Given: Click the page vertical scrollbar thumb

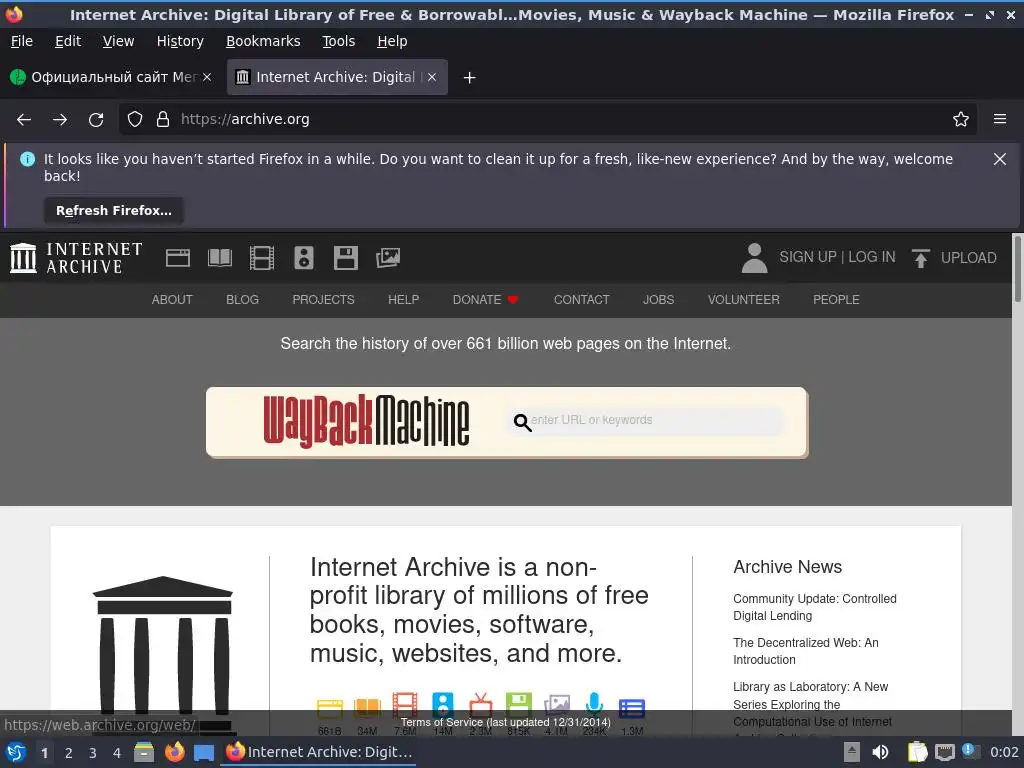Looking at the screenshot, I should tap(1017, 269).
